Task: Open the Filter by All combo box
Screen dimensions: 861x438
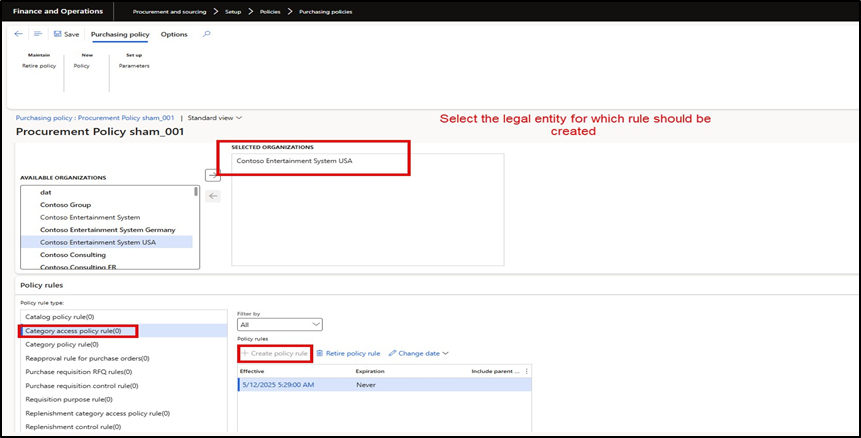Action: (280, 324)
